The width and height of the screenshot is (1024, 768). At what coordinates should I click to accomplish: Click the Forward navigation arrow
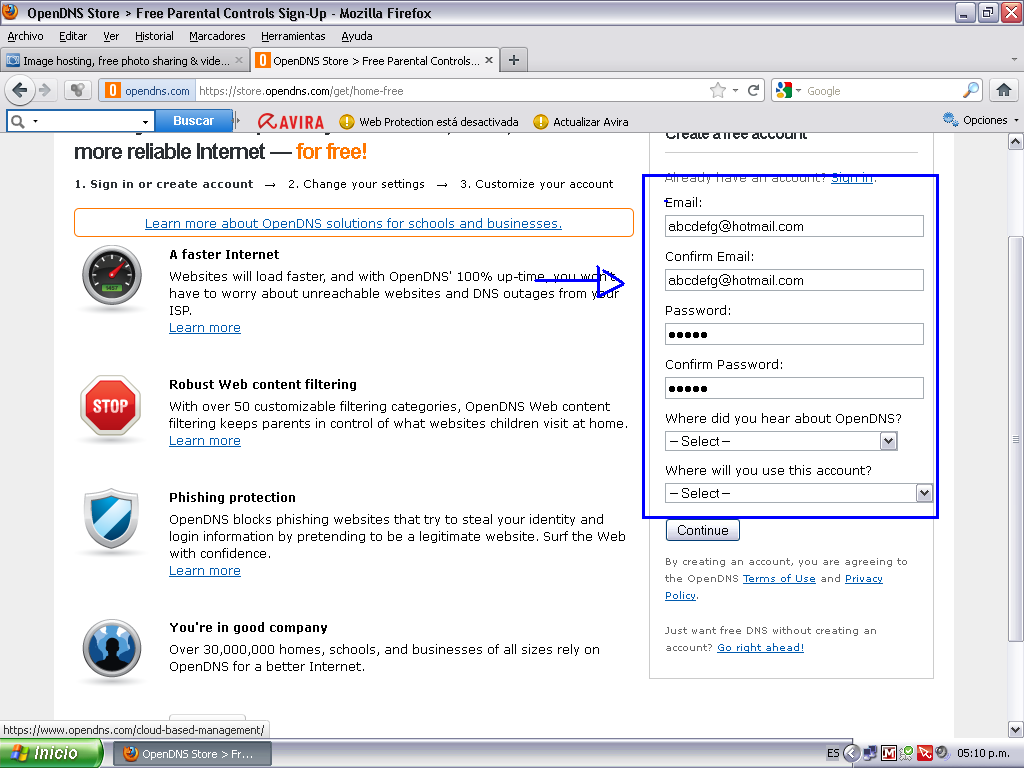tap(44, 90)
